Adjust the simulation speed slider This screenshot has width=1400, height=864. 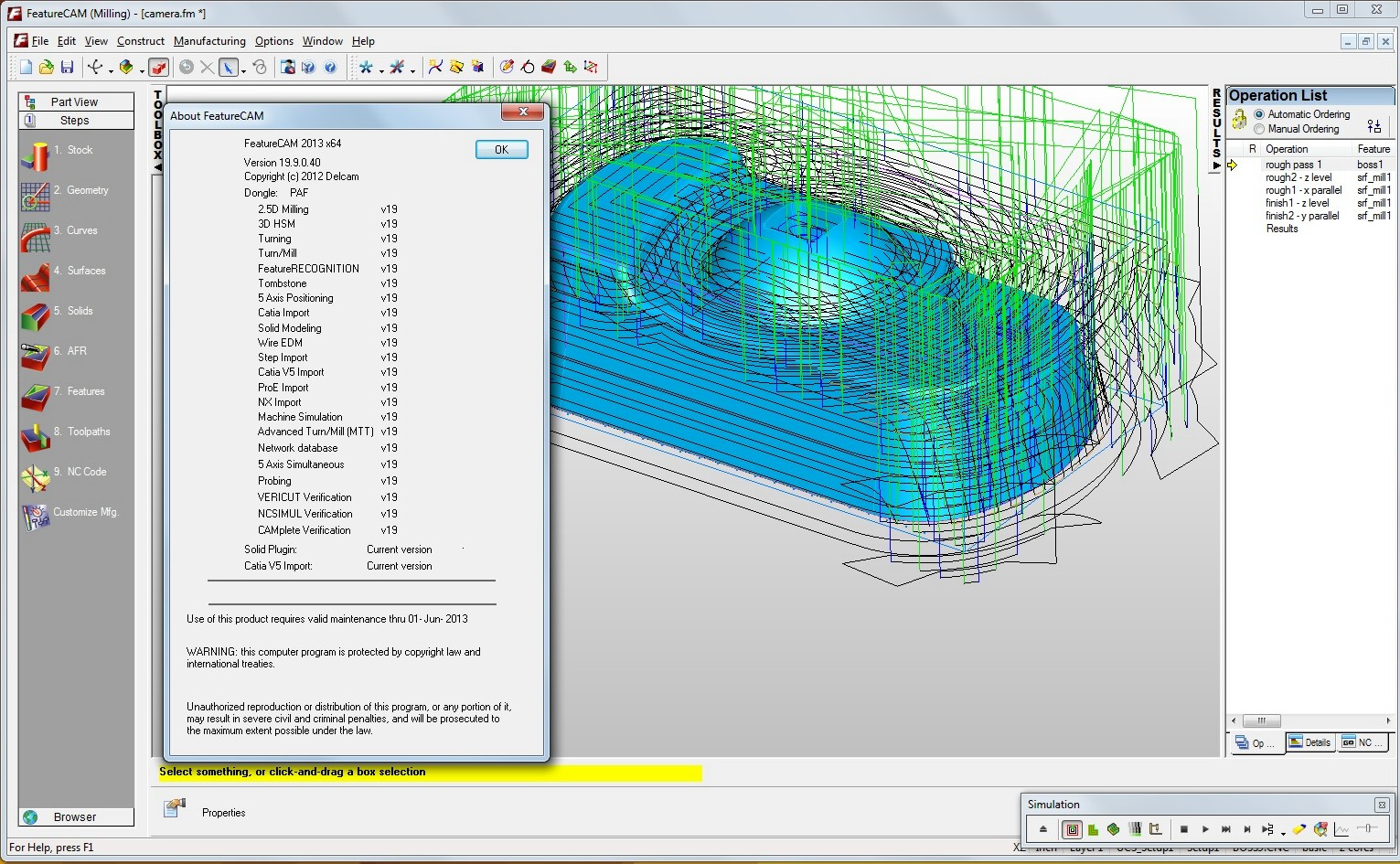click(x=1367, y=828)
